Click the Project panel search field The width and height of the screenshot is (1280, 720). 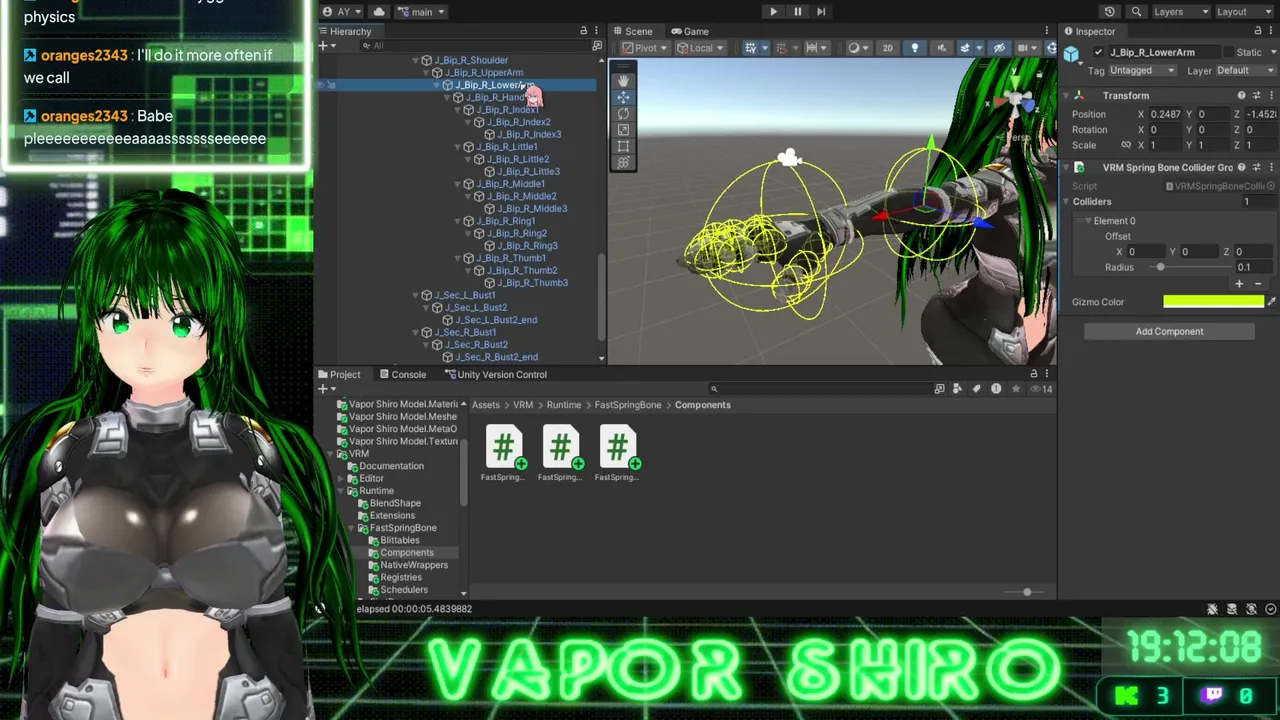pyautogui.click(x=818, y=389)
